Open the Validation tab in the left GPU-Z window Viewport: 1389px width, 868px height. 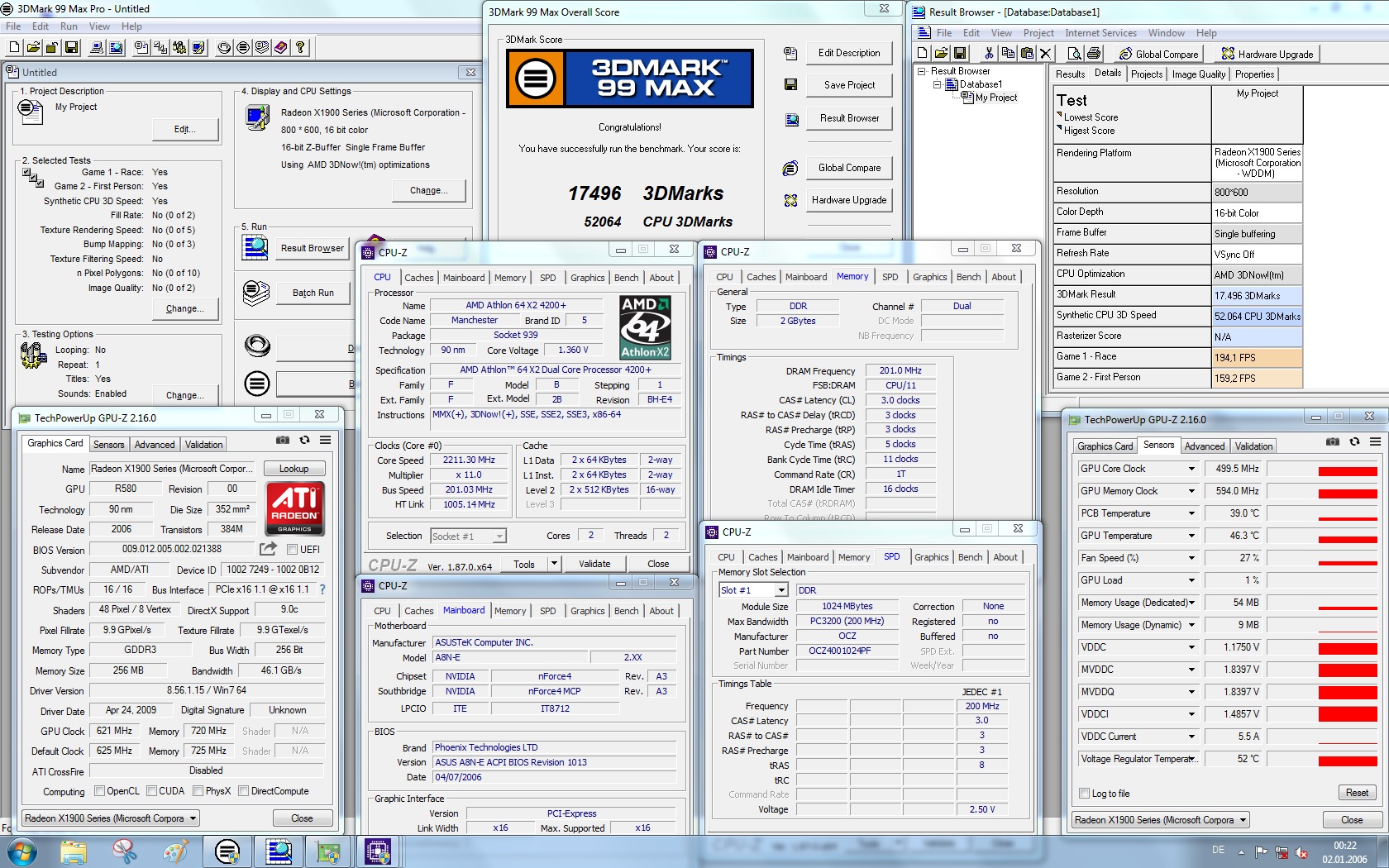coord(203,445)
